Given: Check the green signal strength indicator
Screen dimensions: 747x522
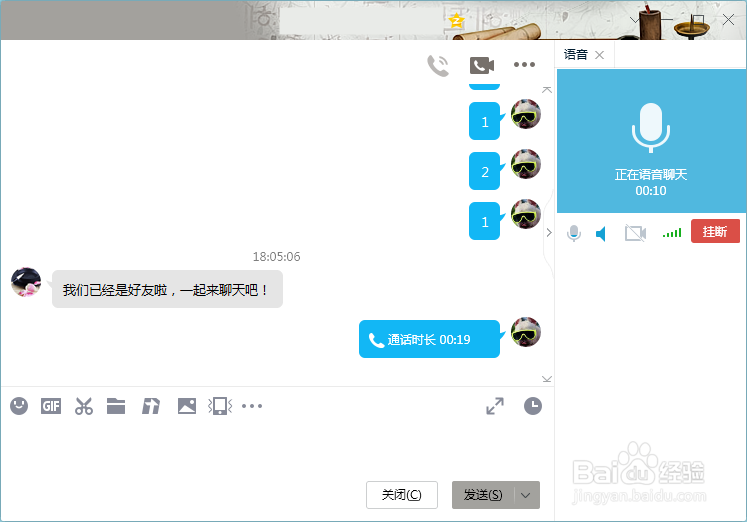Looking at the screenshot, I should 672,233.
